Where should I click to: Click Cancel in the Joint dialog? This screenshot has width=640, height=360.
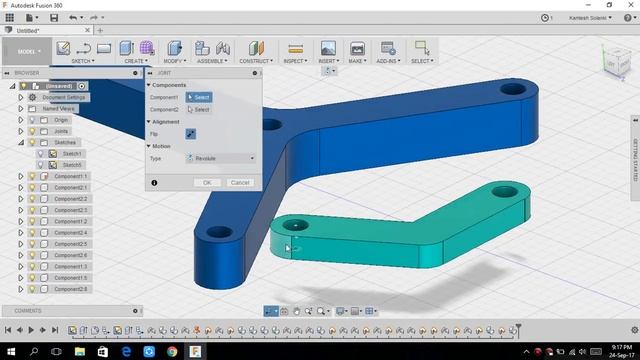point(240,183)
